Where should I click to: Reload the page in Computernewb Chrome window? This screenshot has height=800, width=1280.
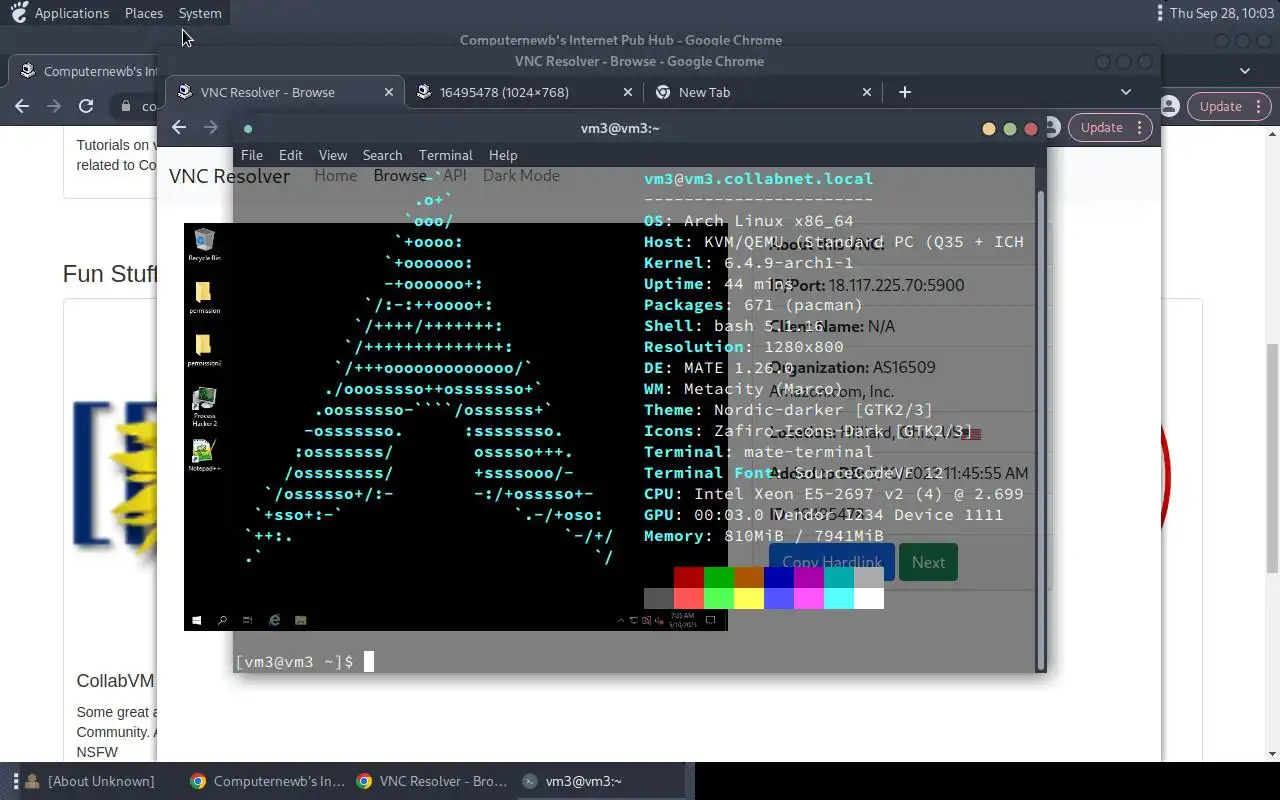point(86,106)
